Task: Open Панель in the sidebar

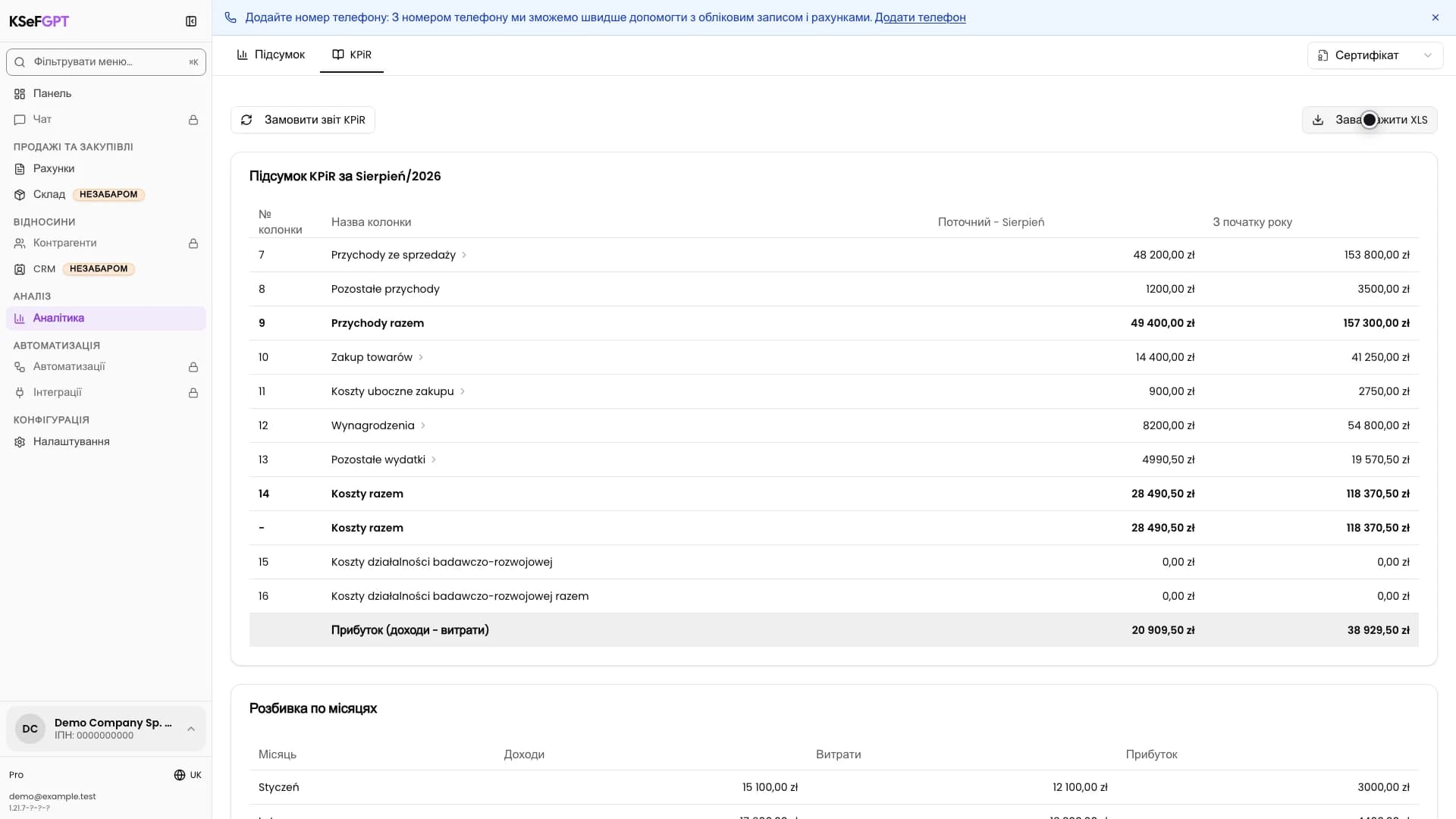Action: 106,94
